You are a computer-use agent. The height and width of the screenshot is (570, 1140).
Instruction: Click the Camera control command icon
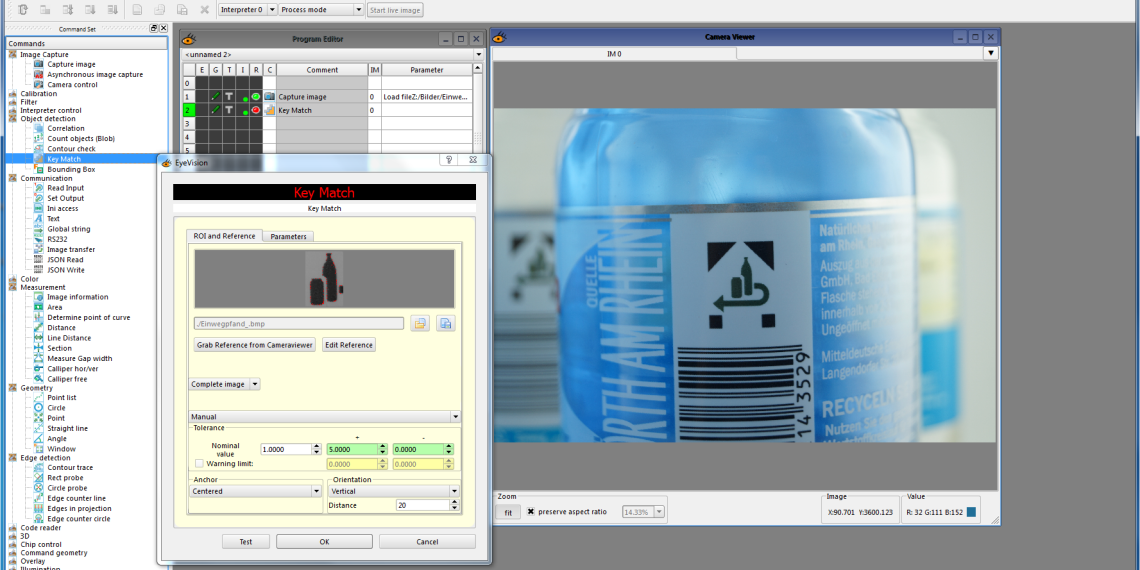pyautogui.click(x=39, y=85)
